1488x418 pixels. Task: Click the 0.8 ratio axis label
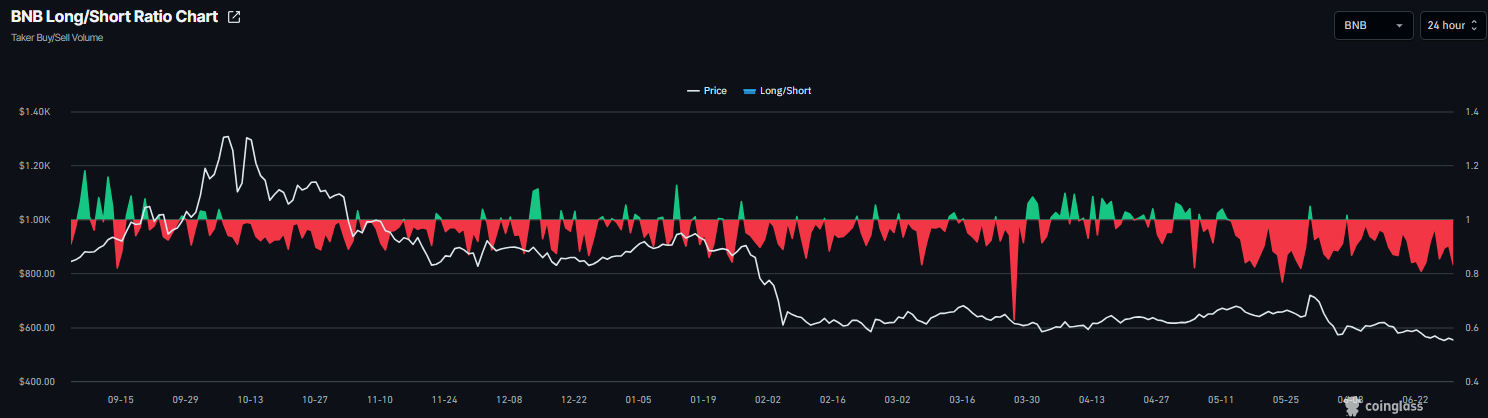point(1472,274)
